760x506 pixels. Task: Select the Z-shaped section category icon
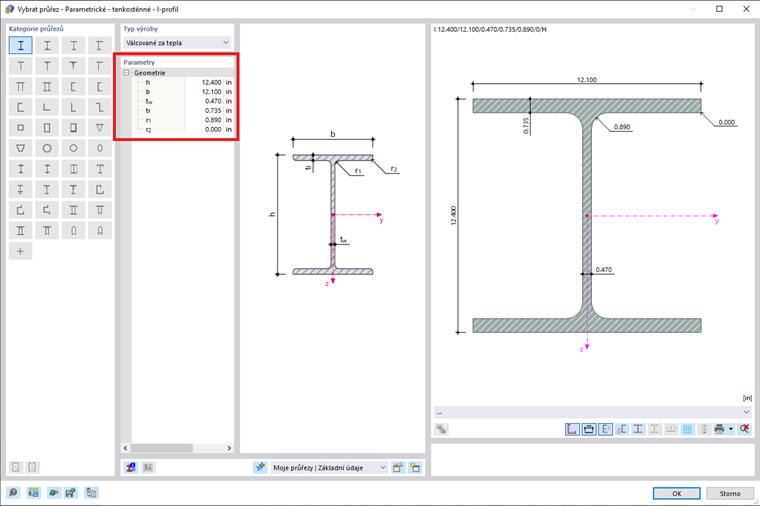[99, 107]
